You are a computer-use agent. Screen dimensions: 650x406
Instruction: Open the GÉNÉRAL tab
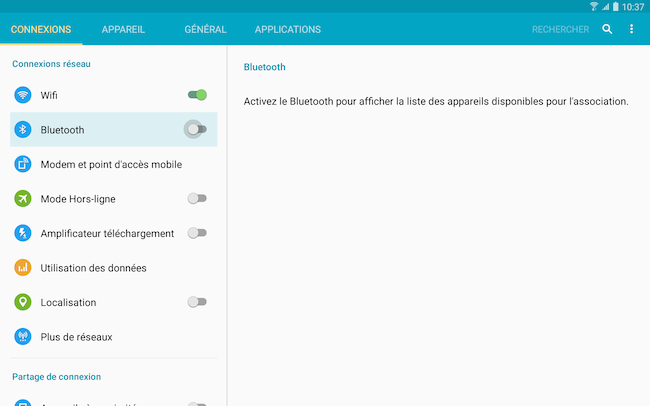pyautogui.click(x=205, y=29)
